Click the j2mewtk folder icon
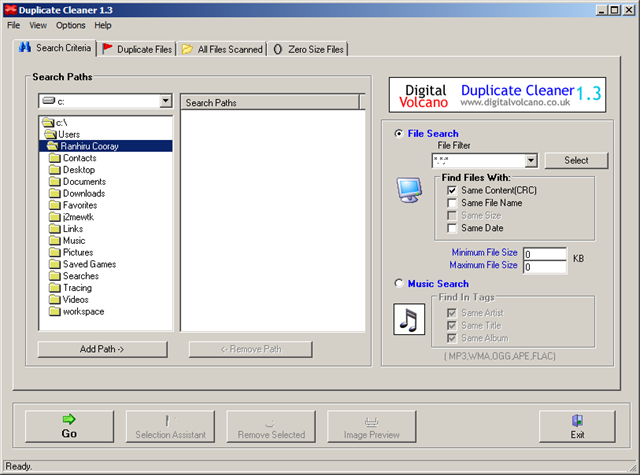This screenshot has width=640, height=475. pyautogui.click(x=54, y=217)
